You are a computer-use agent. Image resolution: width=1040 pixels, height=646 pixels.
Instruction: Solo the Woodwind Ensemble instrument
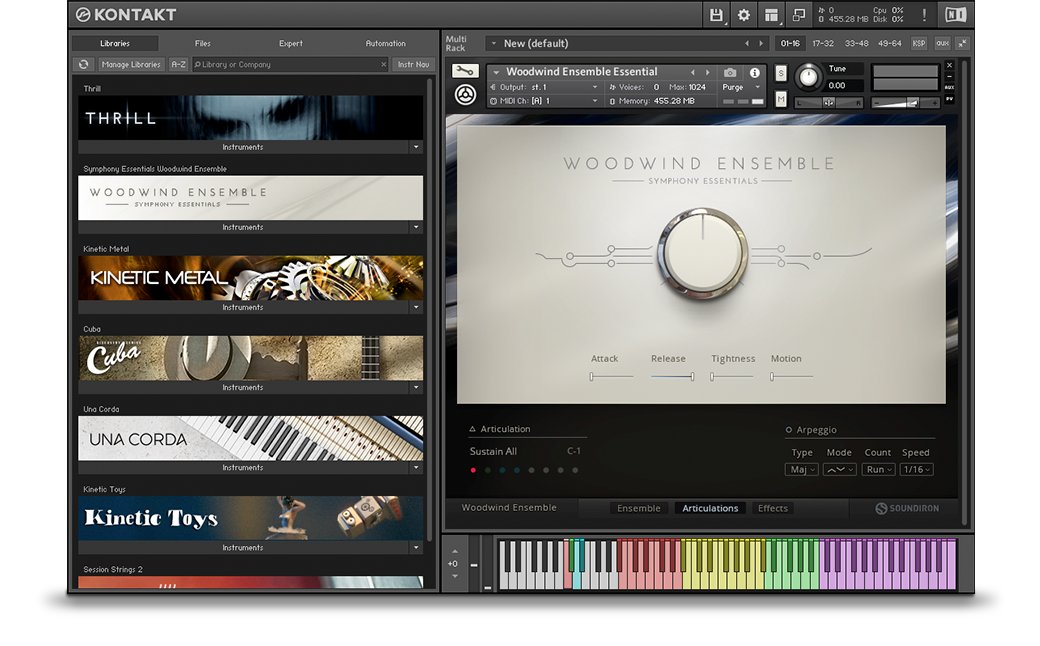(x=781, y=71)
